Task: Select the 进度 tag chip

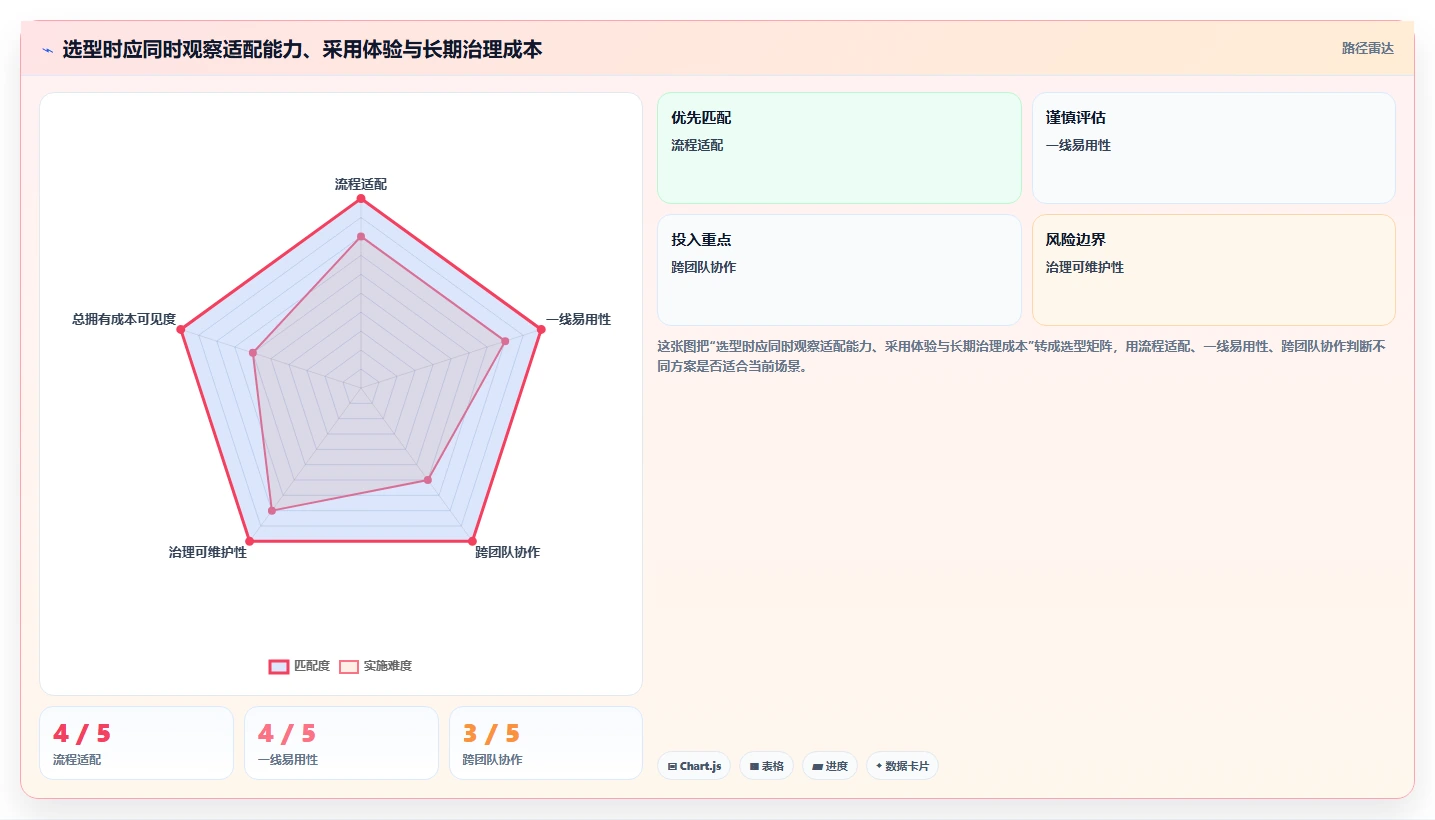Action: point(830,766)
